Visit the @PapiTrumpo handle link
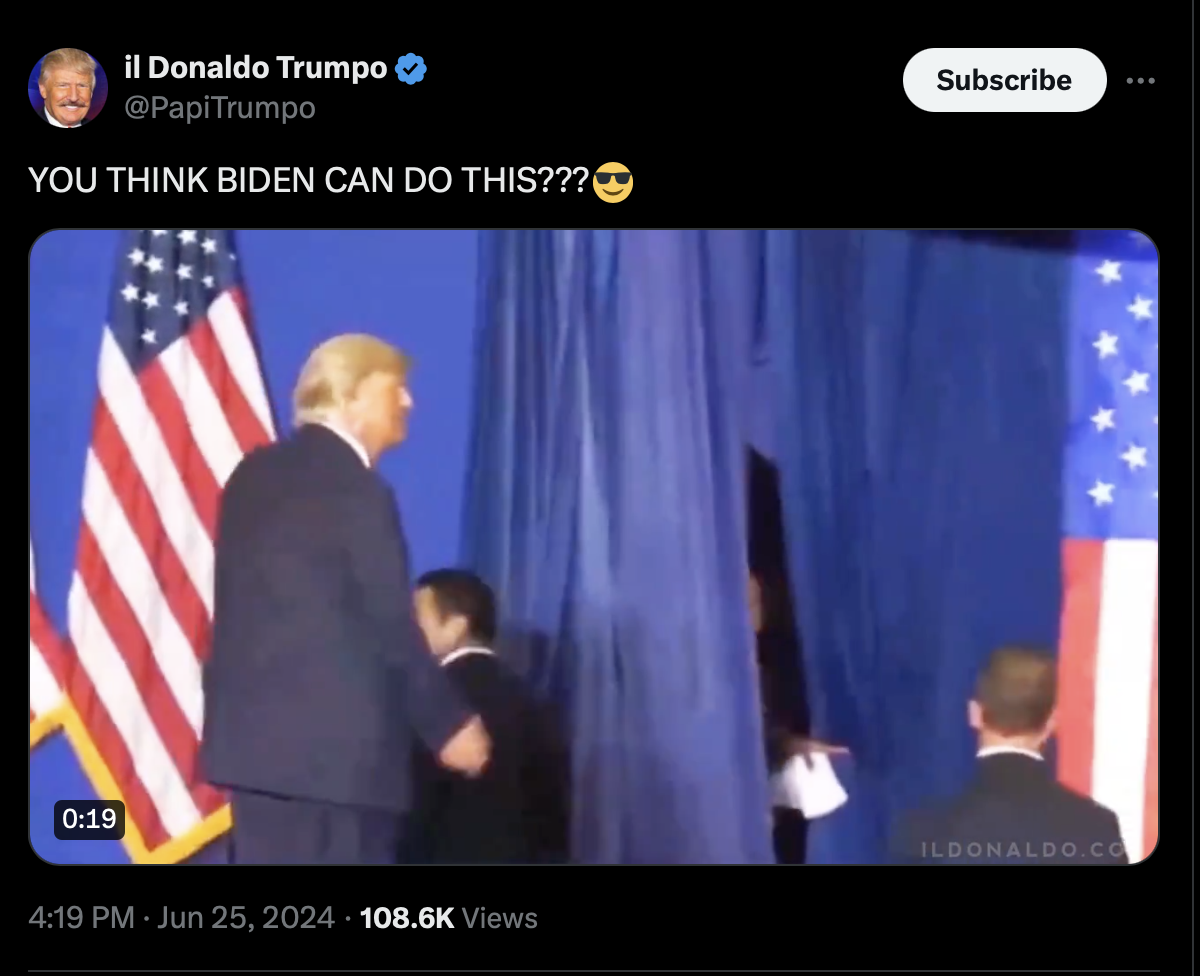Viewport: 1200px width, 976px height. (x=219, y=107)
